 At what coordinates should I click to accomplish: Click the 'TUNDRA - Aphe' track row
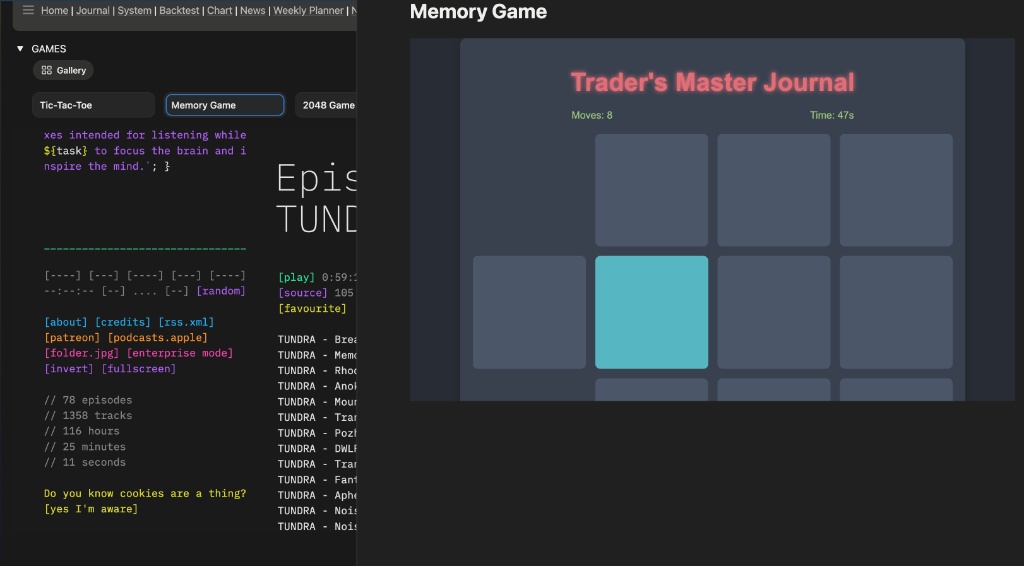point(317,495)
